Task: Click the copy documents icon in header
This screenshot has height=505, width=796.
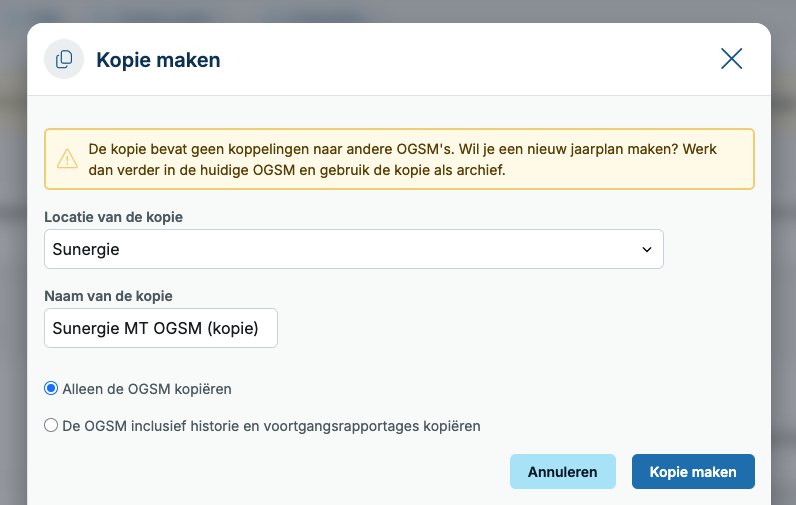Action: [64, 59]
